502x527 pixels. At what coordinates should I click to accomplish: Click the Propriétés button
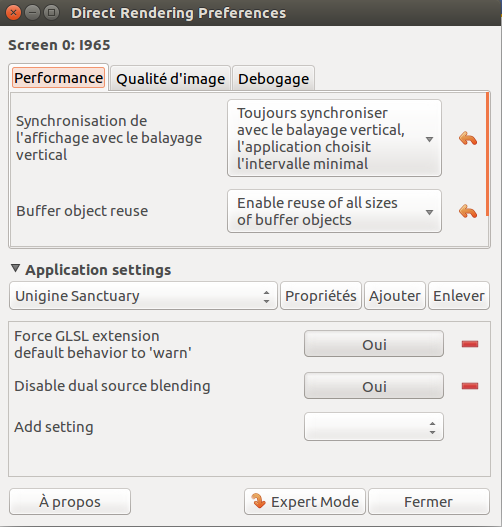click(x=321, y=296)
